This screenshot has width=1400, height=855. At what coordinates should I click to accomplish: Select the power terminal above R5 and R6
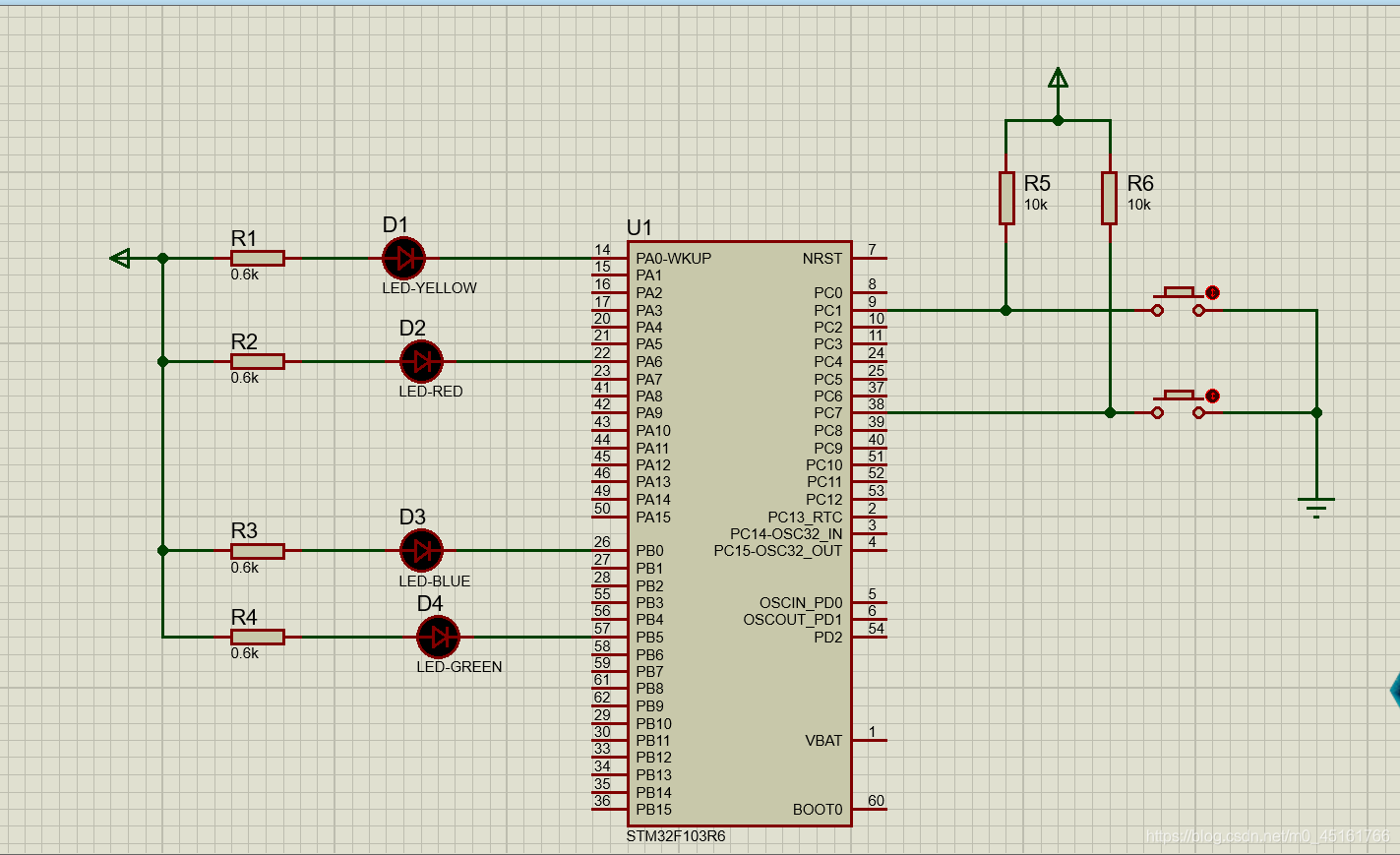coord(1058,79)
